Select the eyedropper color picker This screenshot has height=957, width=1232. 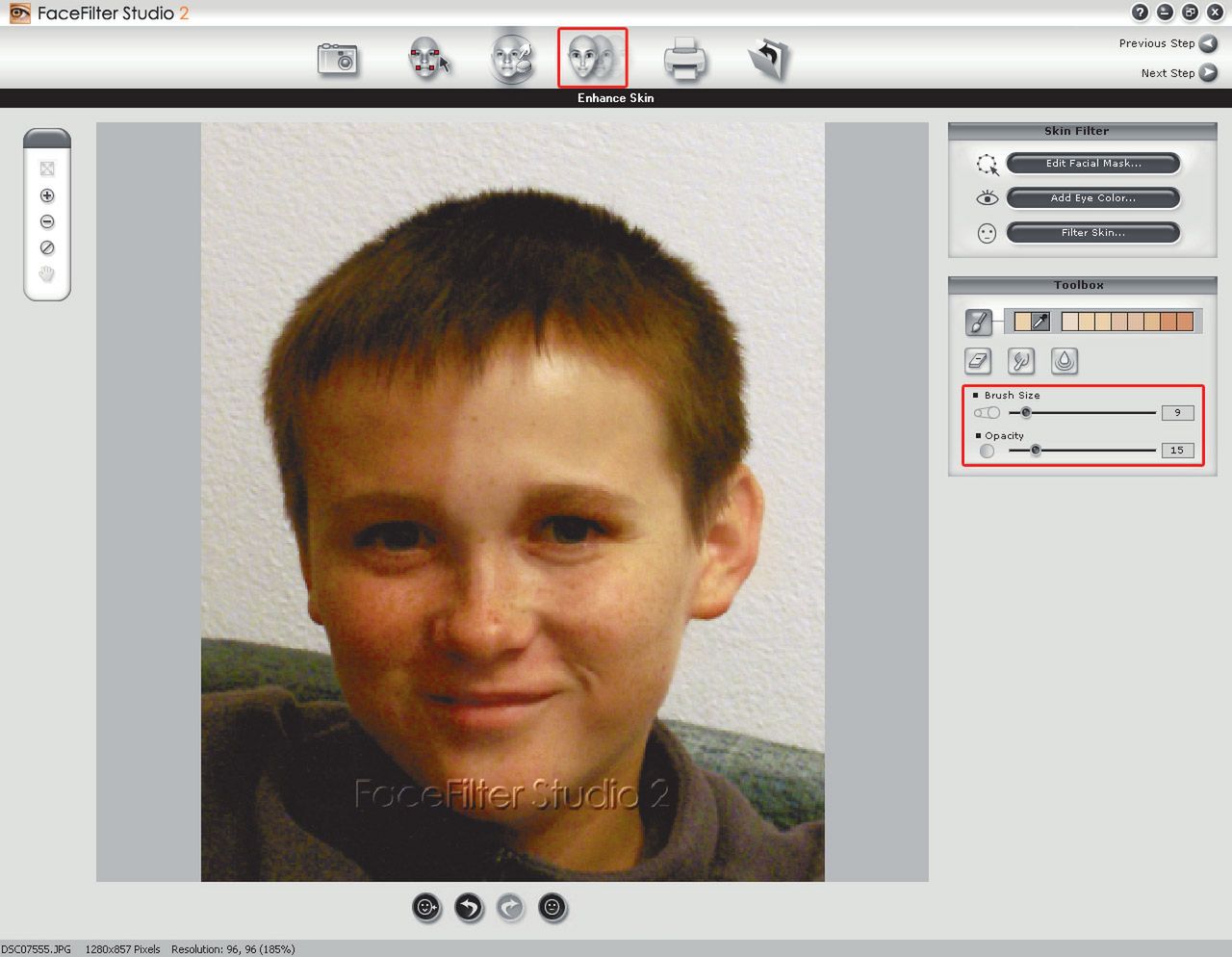pos(1040,322)
